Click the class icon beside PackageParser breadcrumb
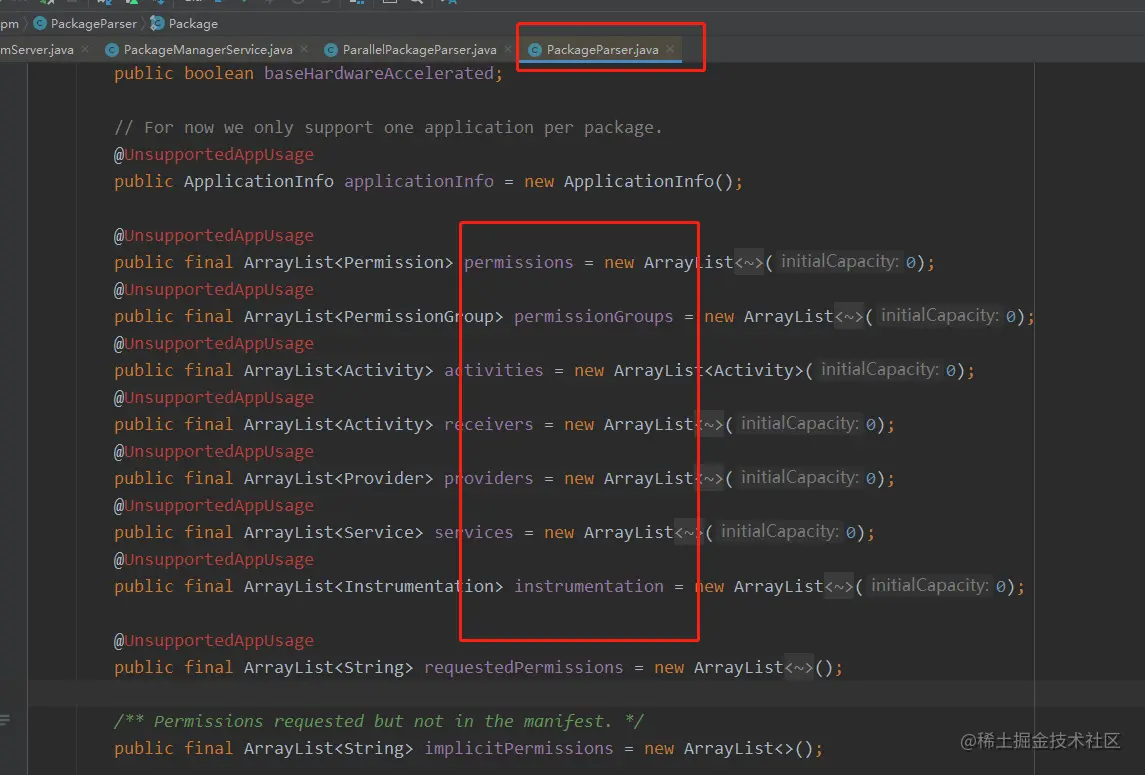This screenshot has width=1145, height=775. [x=40, y=23]
